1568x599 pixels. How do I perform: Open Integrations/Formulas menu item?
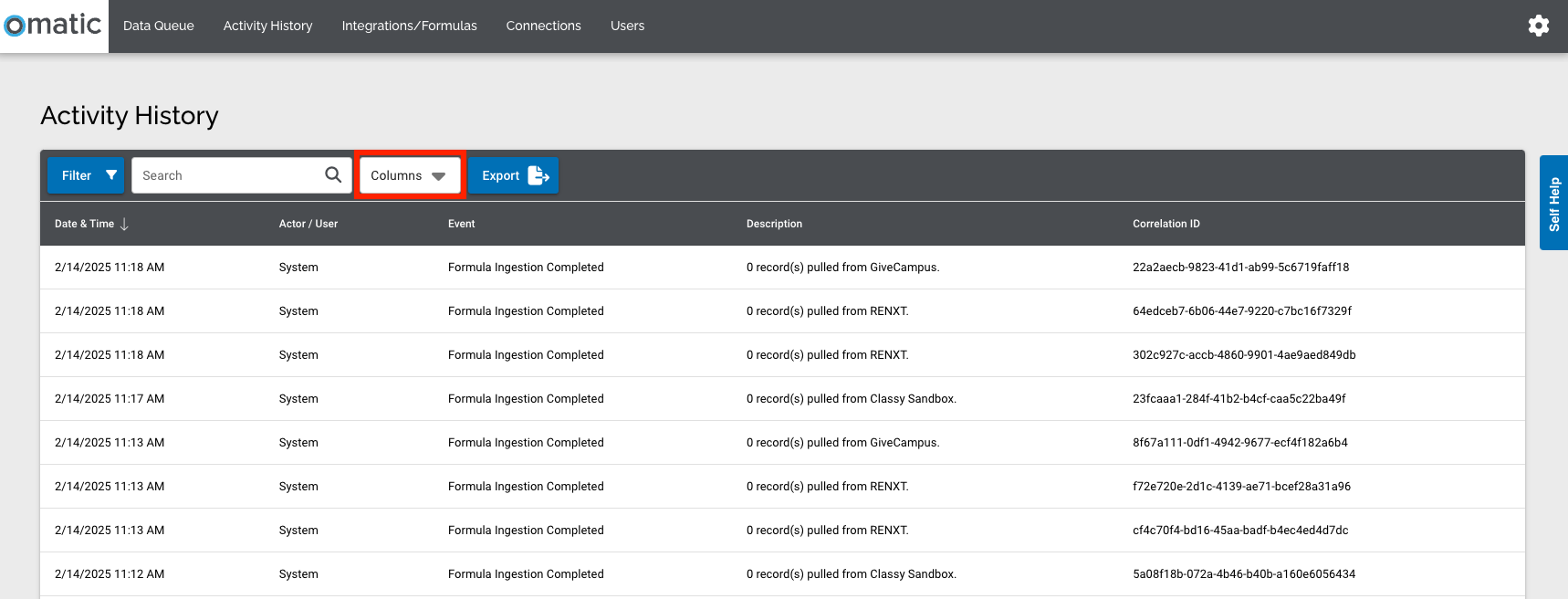point(410,26)
